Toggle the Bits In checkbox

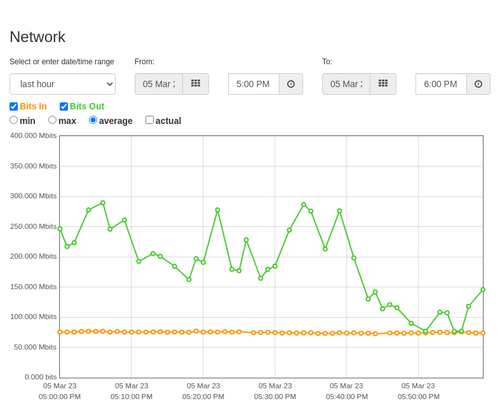[x=14, y=106]
